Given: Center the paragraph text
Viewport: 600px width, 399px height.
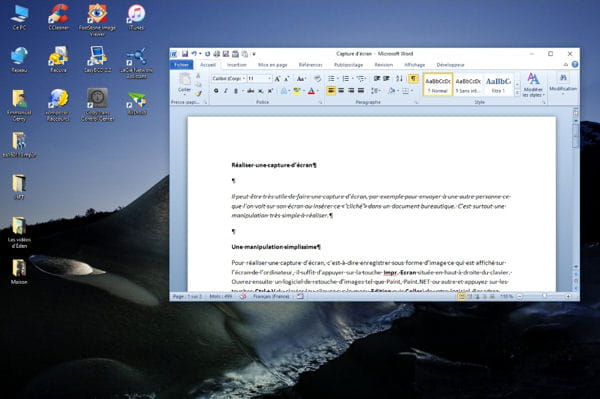Looking at the screenshot, I should click(341, 91).
